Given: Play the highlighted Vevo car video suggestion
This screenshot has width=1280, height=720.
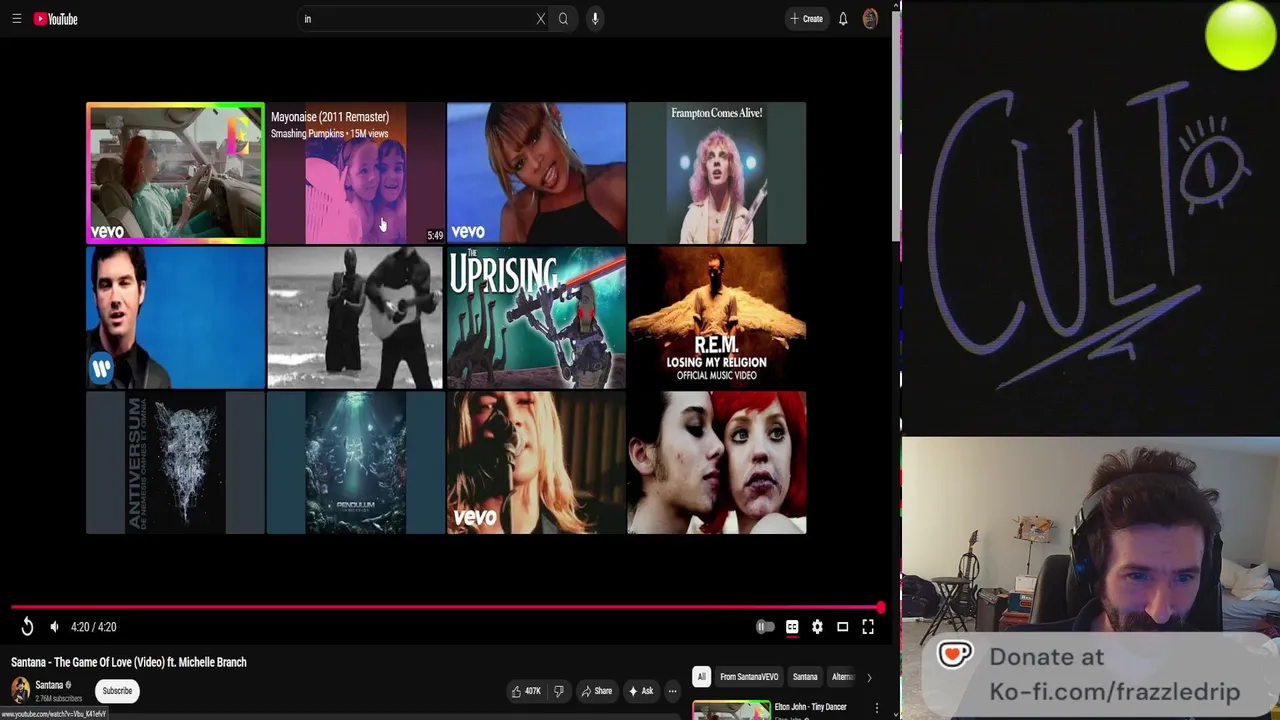Looking at the screenshot, I should point(175,173).
